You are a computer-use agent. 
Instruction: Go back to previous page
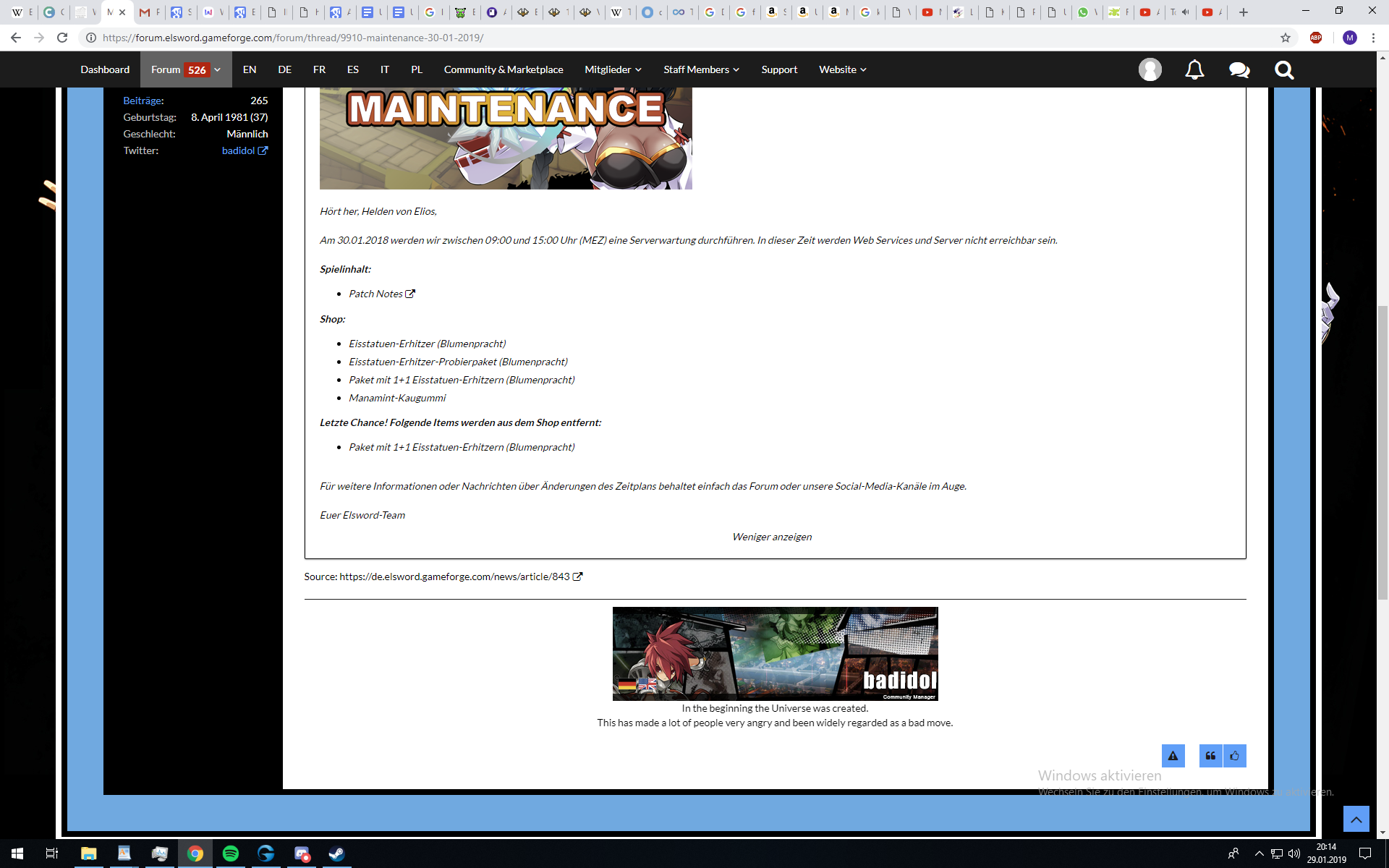click(x=16, y=38)
